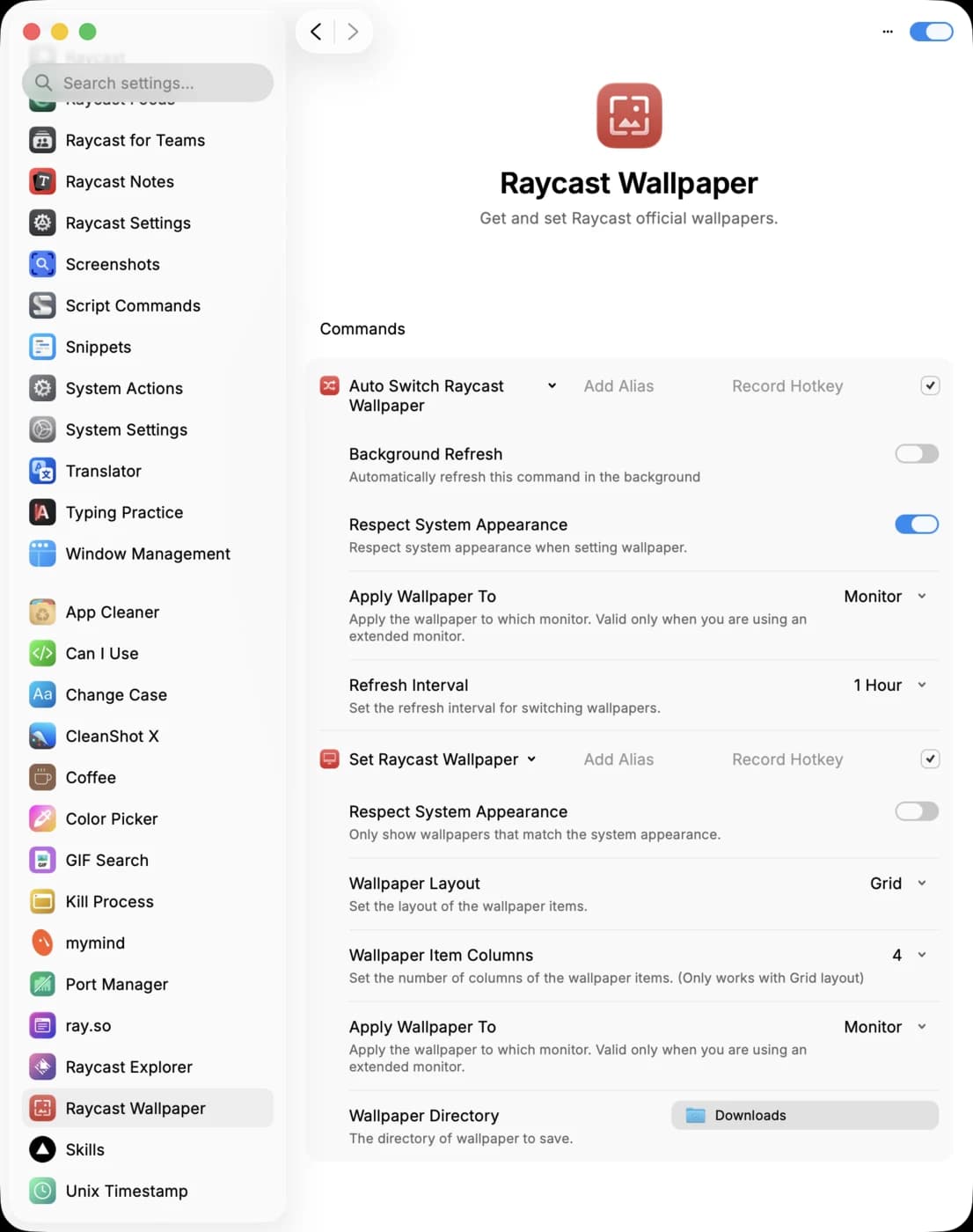
Task: Disable Respect System Appearance under Auto Switch
Action: tap(917, 524)
